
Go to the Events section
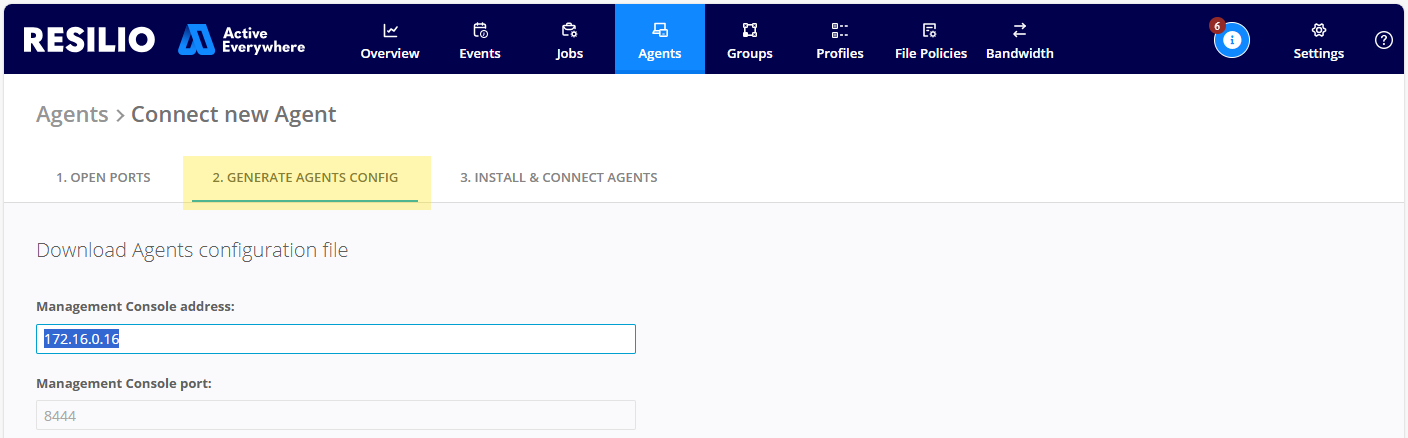pos(480,40)
